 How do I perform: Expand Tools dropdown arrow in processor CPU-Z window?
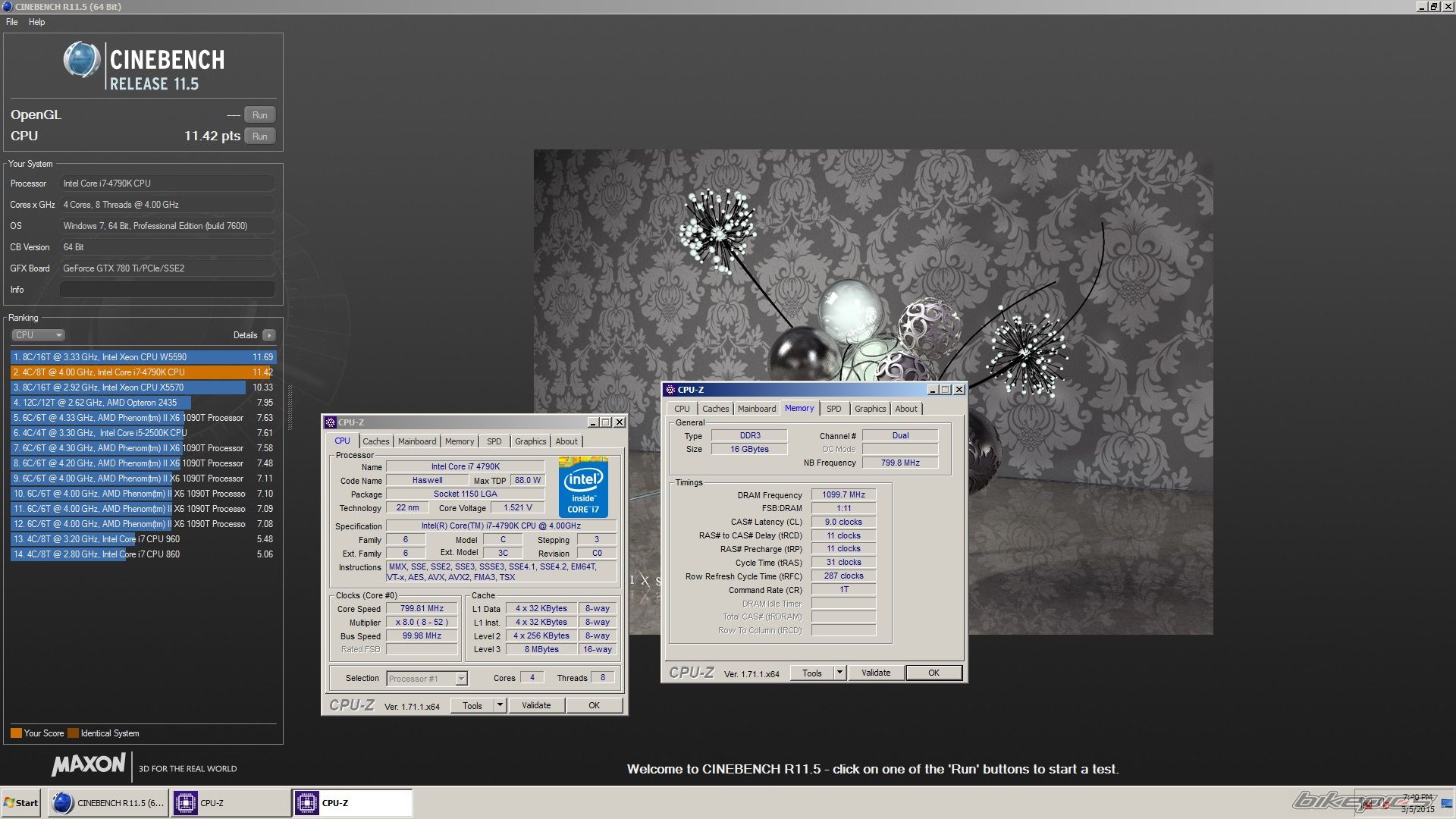(500, 706)
